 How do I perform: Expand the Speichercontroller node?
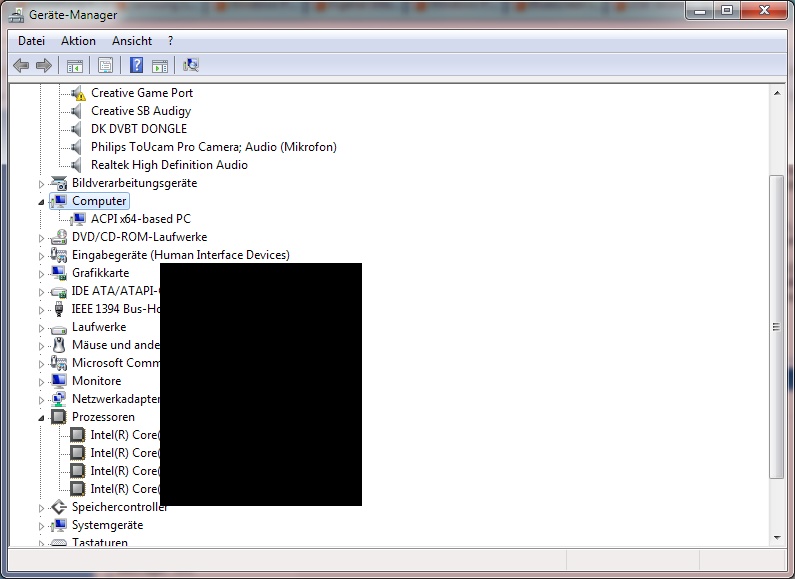tap(42, 508)
